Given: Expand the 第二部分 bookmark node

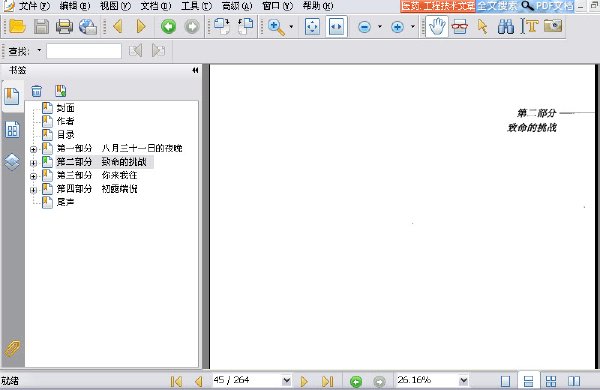Looking at the screenshot, I should pos(33,163).
